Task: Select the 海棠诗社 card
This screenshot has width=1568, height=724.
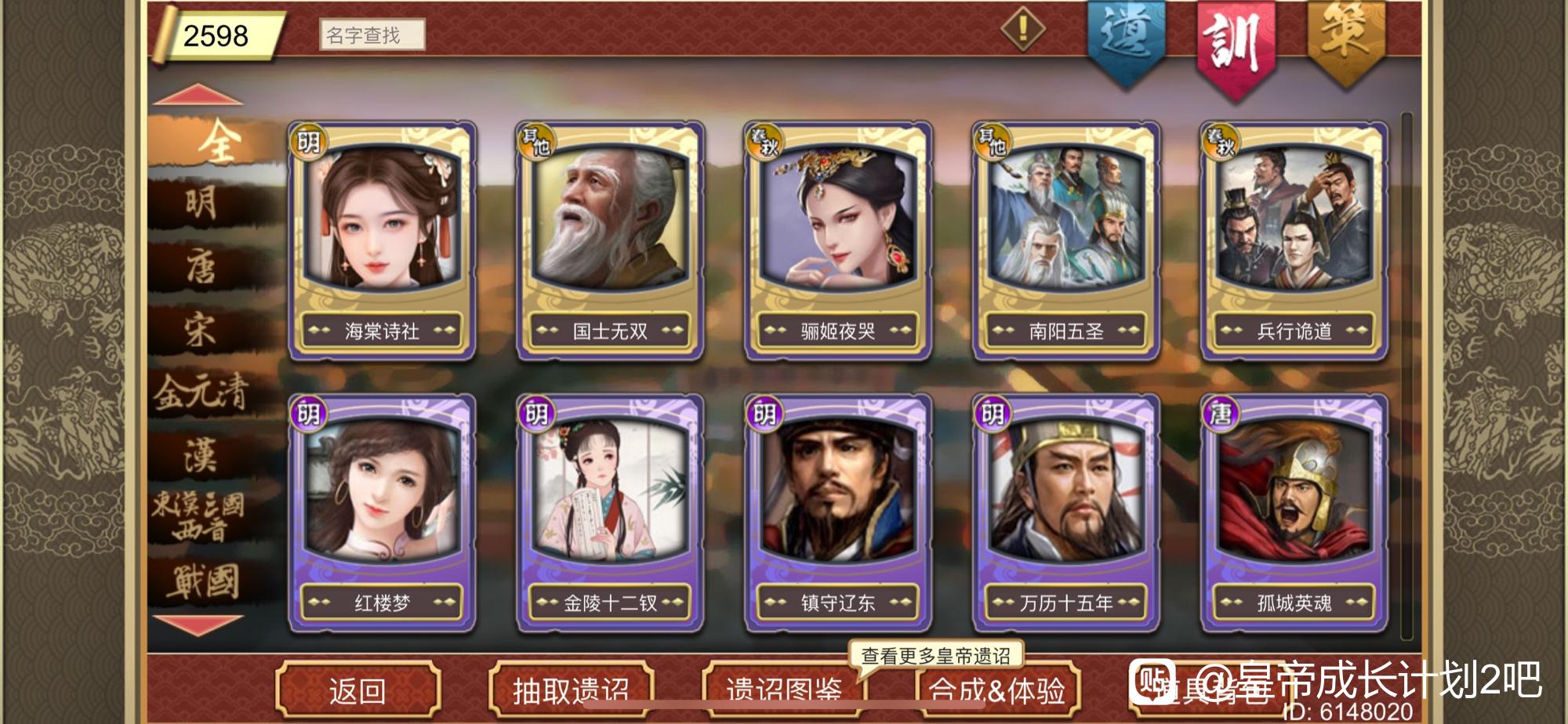Action: pos(382,241)
